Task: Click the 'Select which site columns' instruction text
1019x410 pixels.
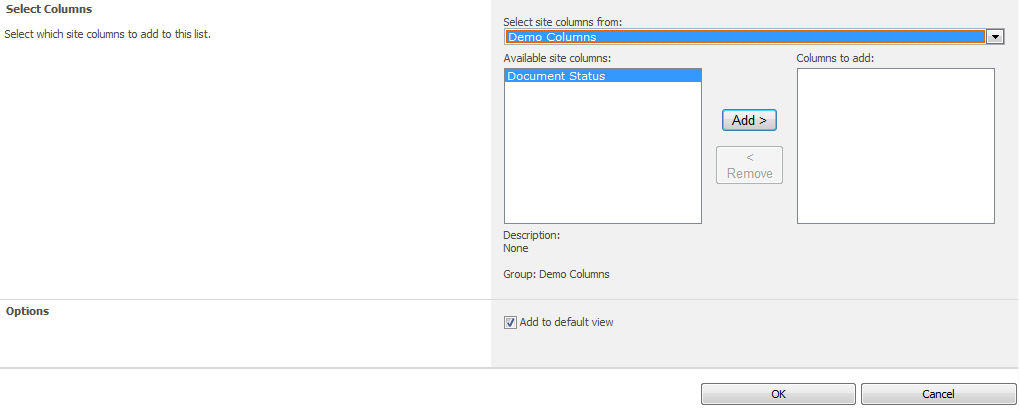Action: point(108,34)
